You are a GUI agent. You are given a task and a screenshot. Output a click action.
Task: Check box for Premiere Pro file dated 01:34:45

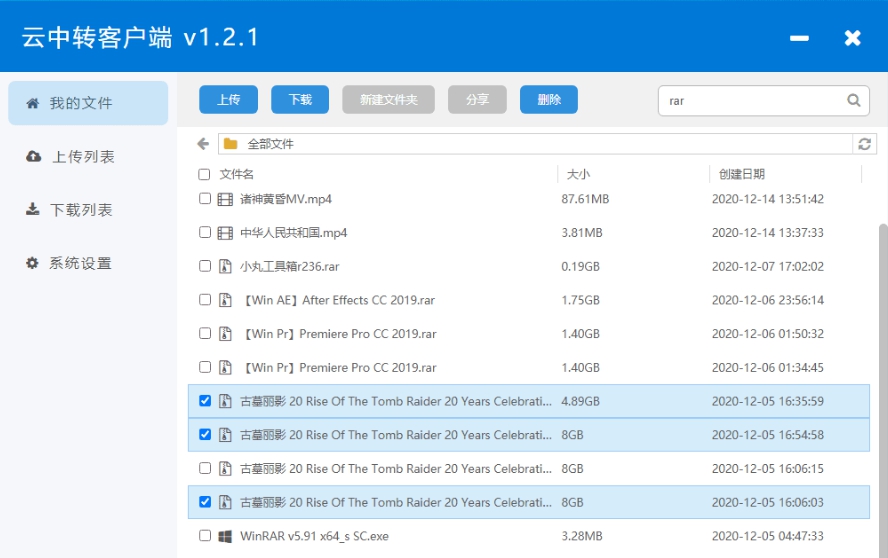(205, 367)
